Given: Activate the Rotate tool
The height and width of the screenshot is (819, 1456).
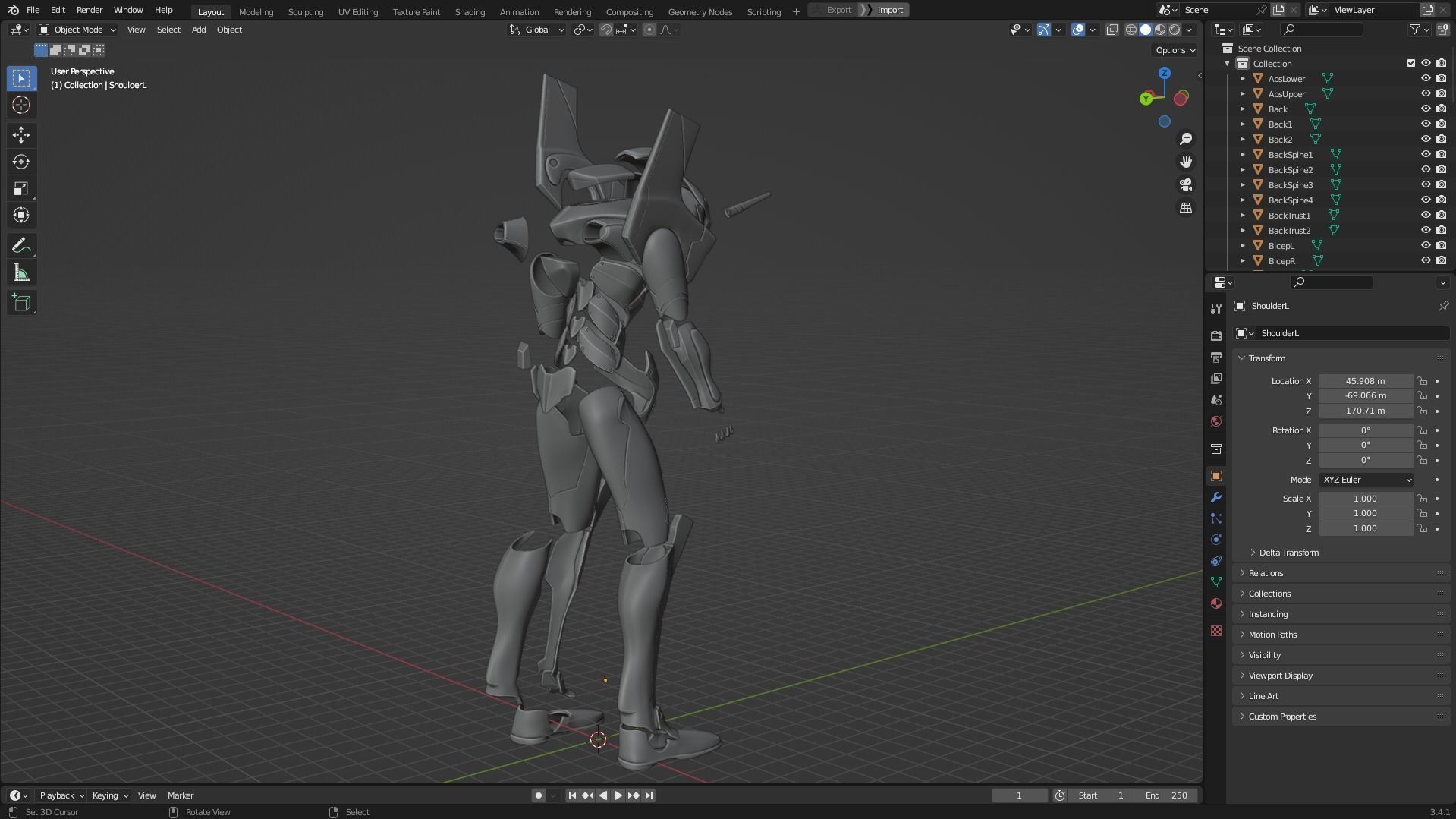Looking at the screenshot, I should click(x=21, y=162).
